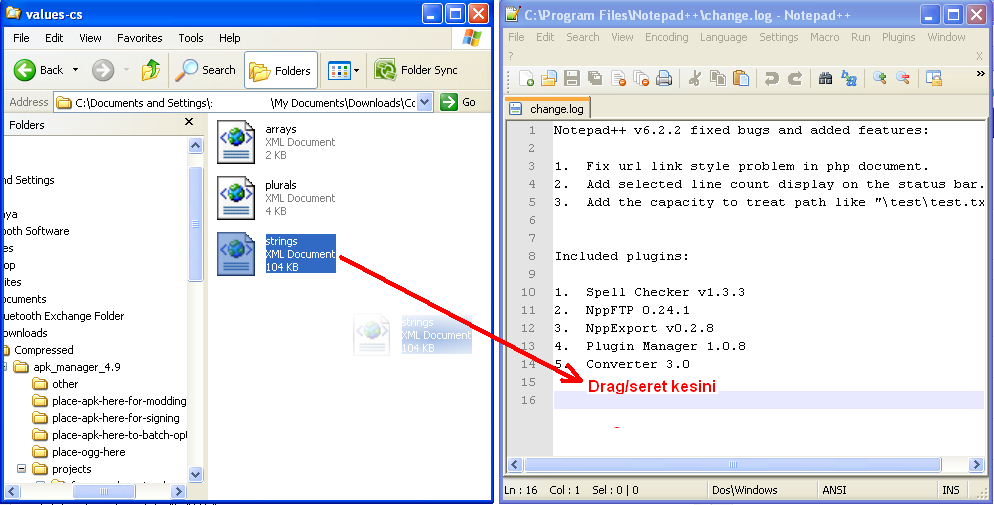Click line 8 'Included plugins:' text
This screenshot has height=505, width=994.
622,256
